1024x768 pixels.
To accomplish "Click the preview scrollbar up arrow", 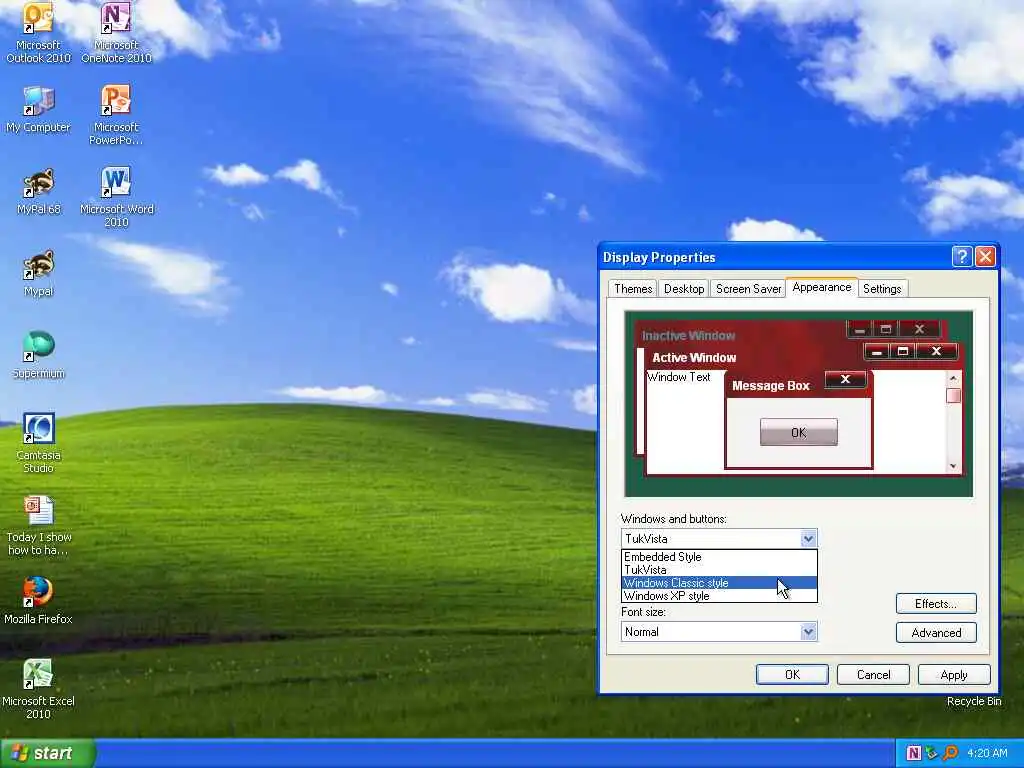I will tap(953, 378).
